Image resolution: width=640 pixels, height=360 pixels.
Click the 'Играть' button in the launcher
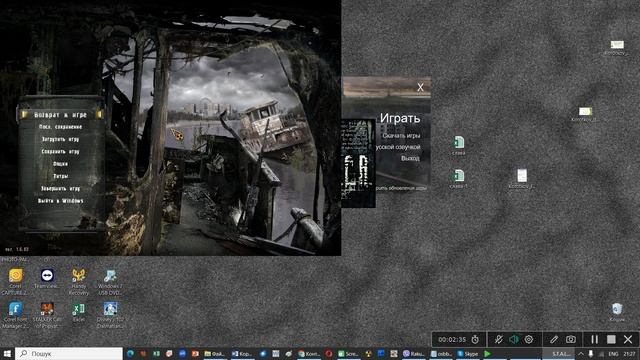(x=400, y=118)
